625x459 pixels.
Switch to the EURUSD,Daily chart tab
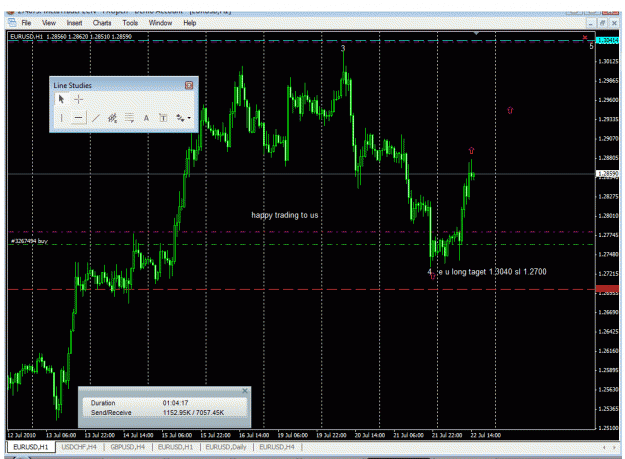[x=226, y=447]
